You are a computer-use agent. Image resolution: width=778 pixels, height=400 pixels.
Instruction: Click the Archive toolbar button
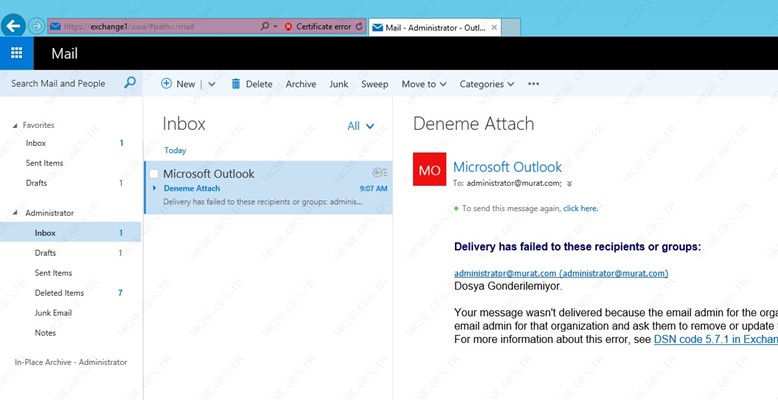(301, 84)
